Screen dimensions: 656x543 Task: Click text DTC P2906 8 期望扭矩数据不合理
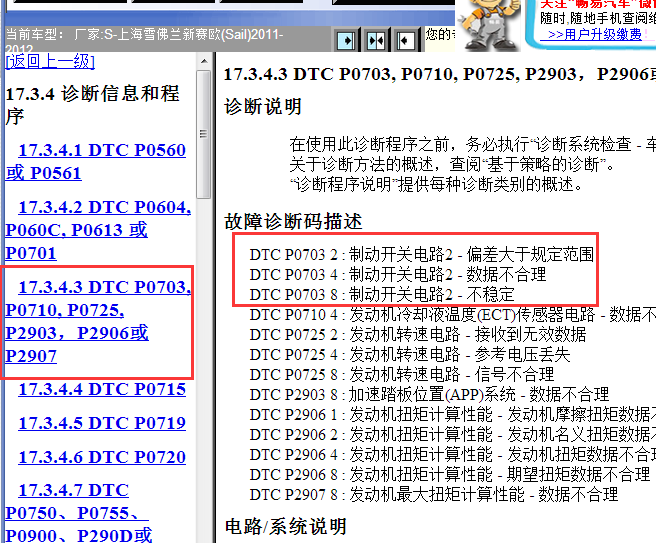coord(450,475)
